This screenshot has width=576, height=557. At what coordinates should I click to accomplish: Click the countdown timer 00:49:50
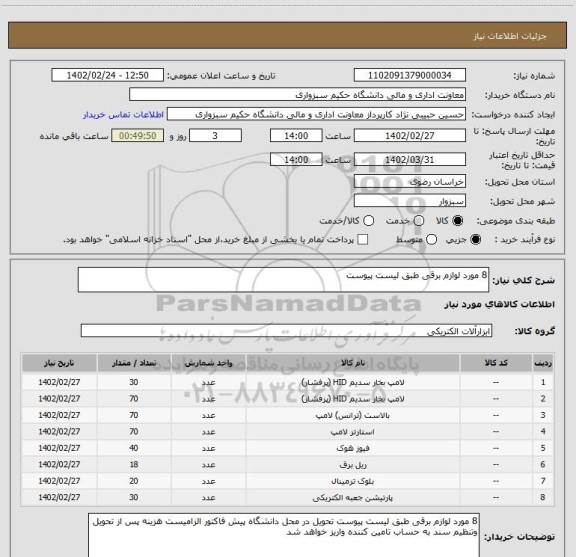[x=138, y=136]
